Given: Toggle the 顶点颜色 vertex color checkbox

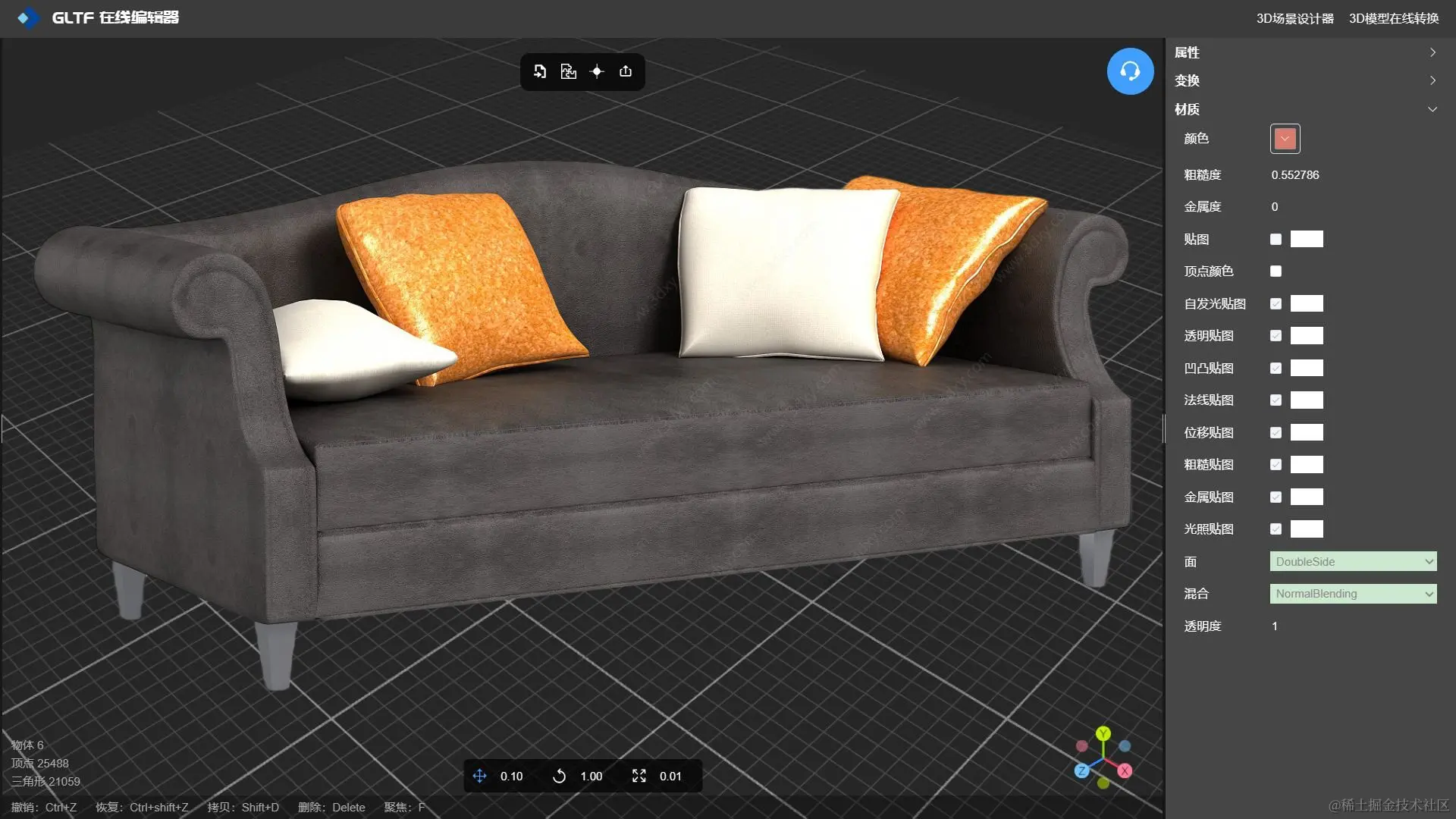Looking at the screenshot, I should click(x=1276, y=271).
